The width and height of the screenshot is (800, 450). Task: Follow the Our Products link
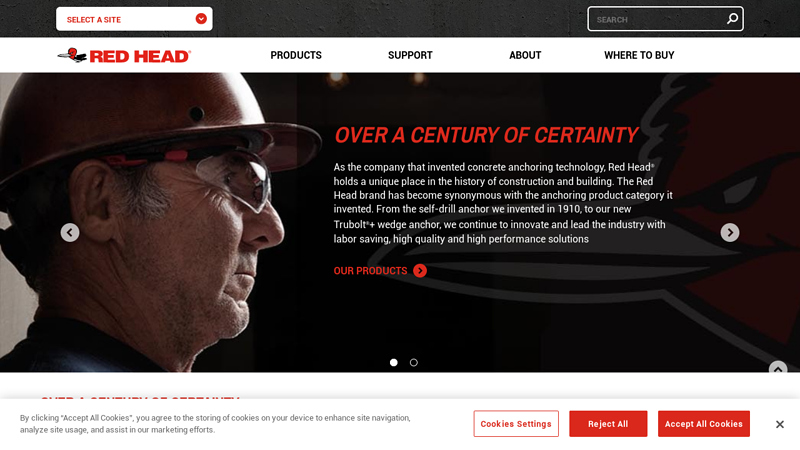(x=370, y=271)
